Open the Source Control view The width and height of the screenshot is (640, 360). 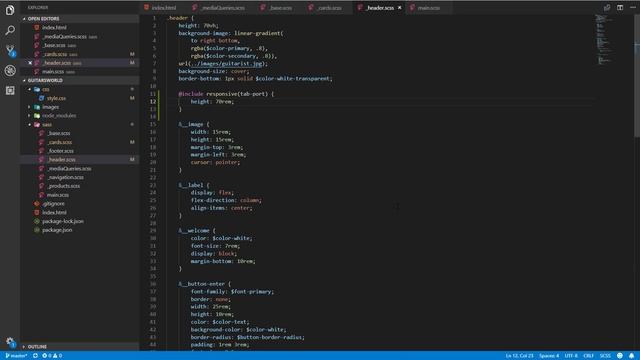tap(10, 50)
